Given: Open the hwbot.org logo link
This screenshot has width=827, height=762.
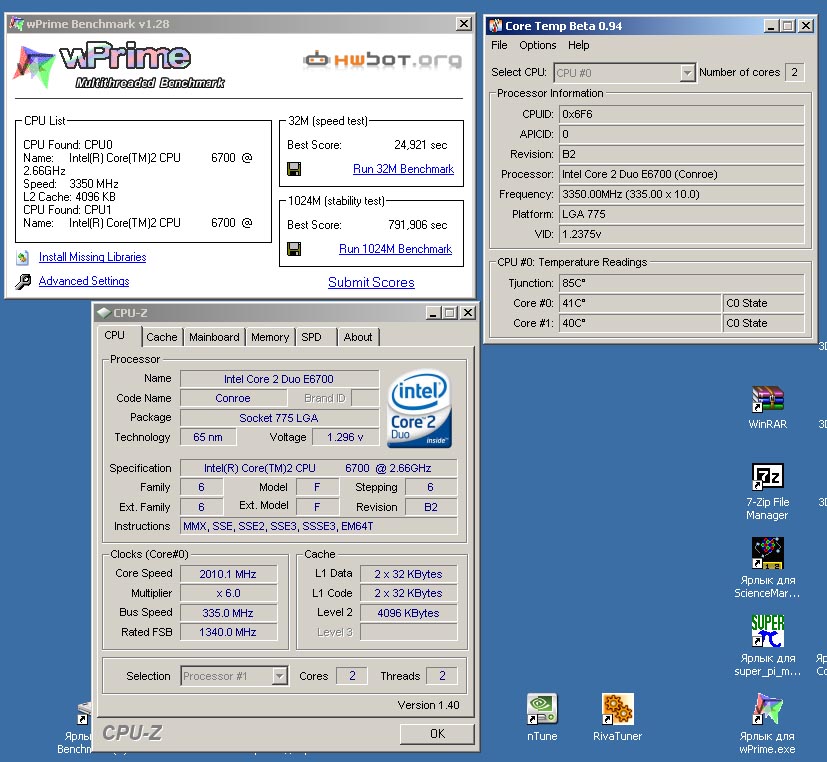Looking at the screenshot, I should [x=382, y=60].
